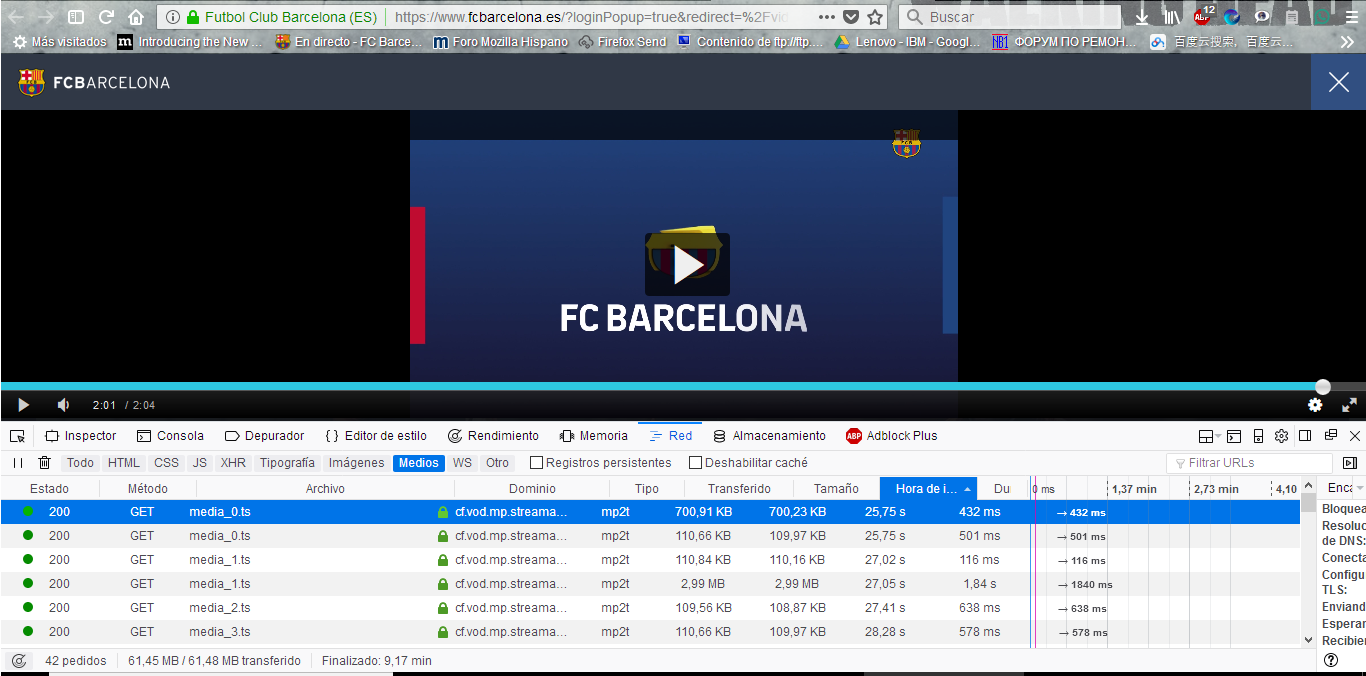This screenshot has height=676, width=1366.
Task: Expand the bookmarks toolbar overflow chevron
Action: pos(1346,42)
